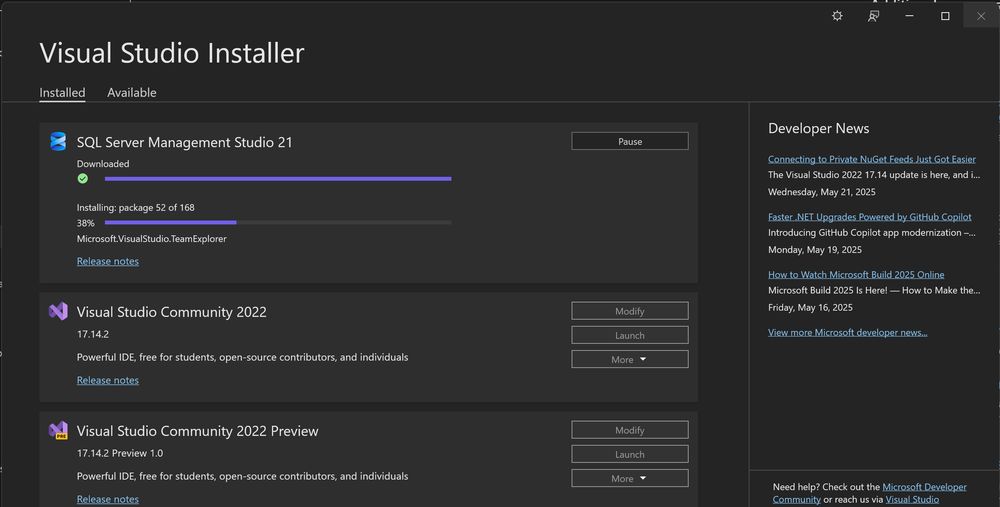Screen dimensions: 1000x507
Task: Open Release notes for Visual Studio 17.14.2
Action: tap(108, 380)
